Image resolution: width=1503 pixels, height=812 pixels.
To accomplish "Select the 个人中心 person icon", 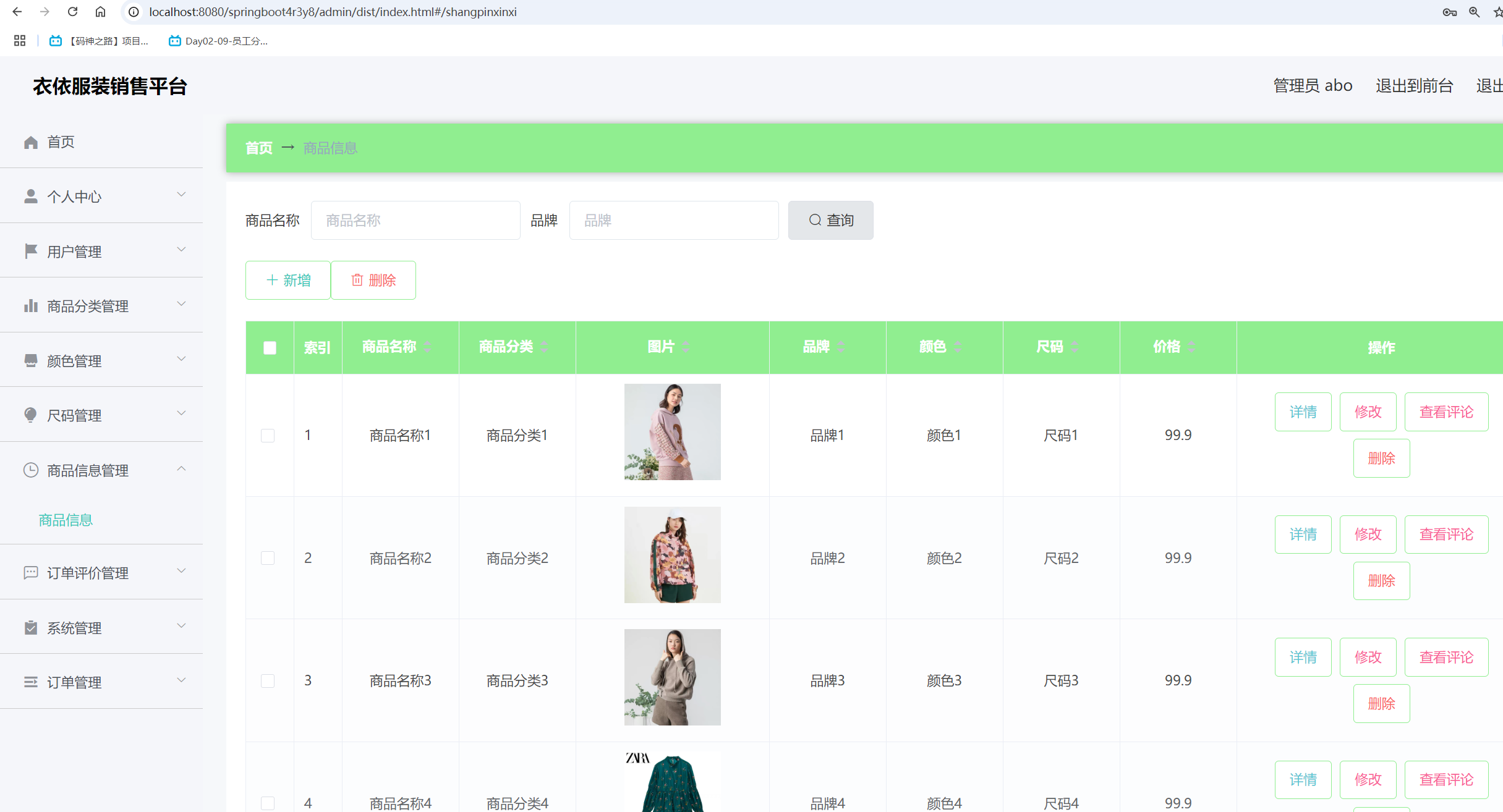I will coord(32,196).
